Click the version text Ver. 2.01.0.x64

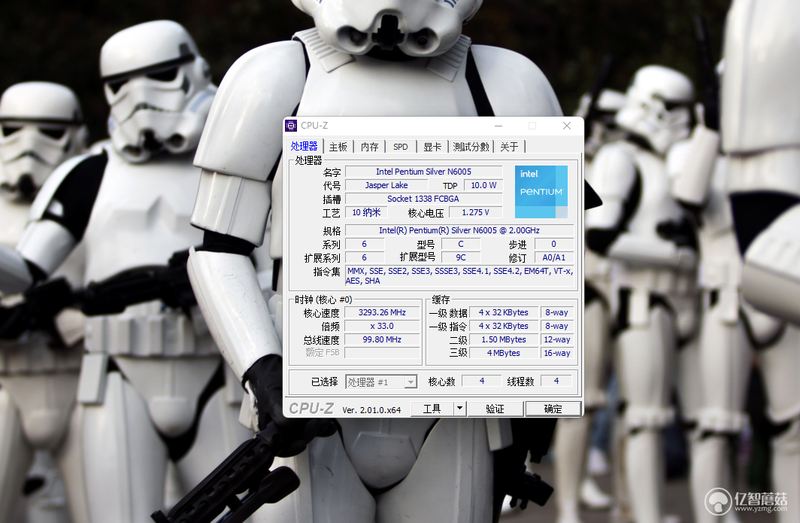tap(371, 410)
